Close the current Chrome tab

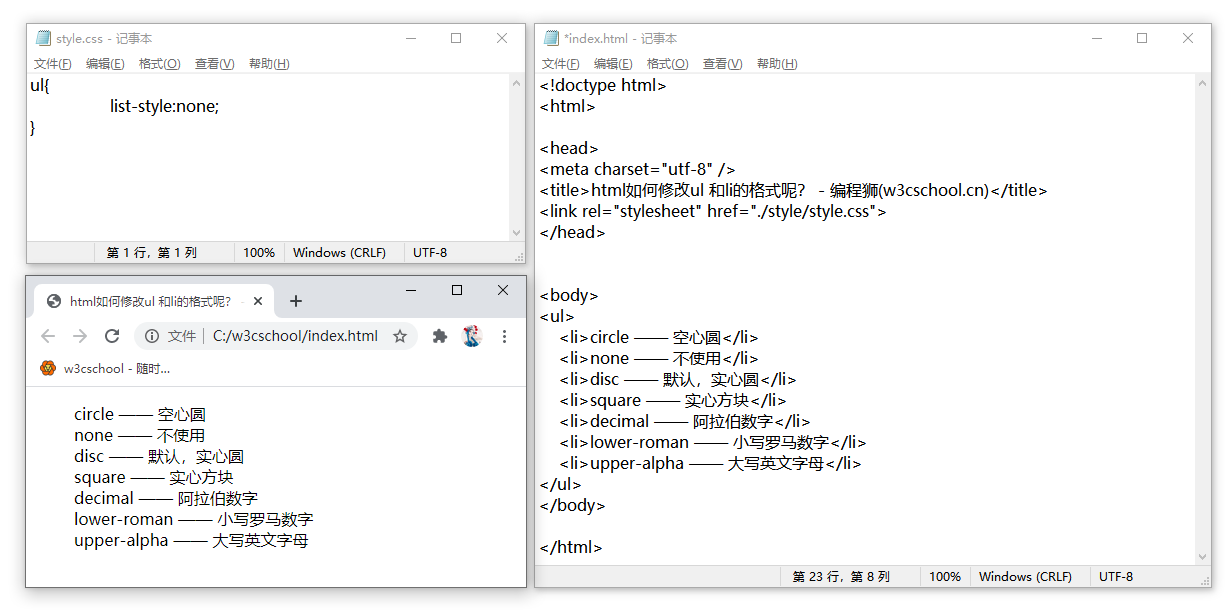point(258,301)
